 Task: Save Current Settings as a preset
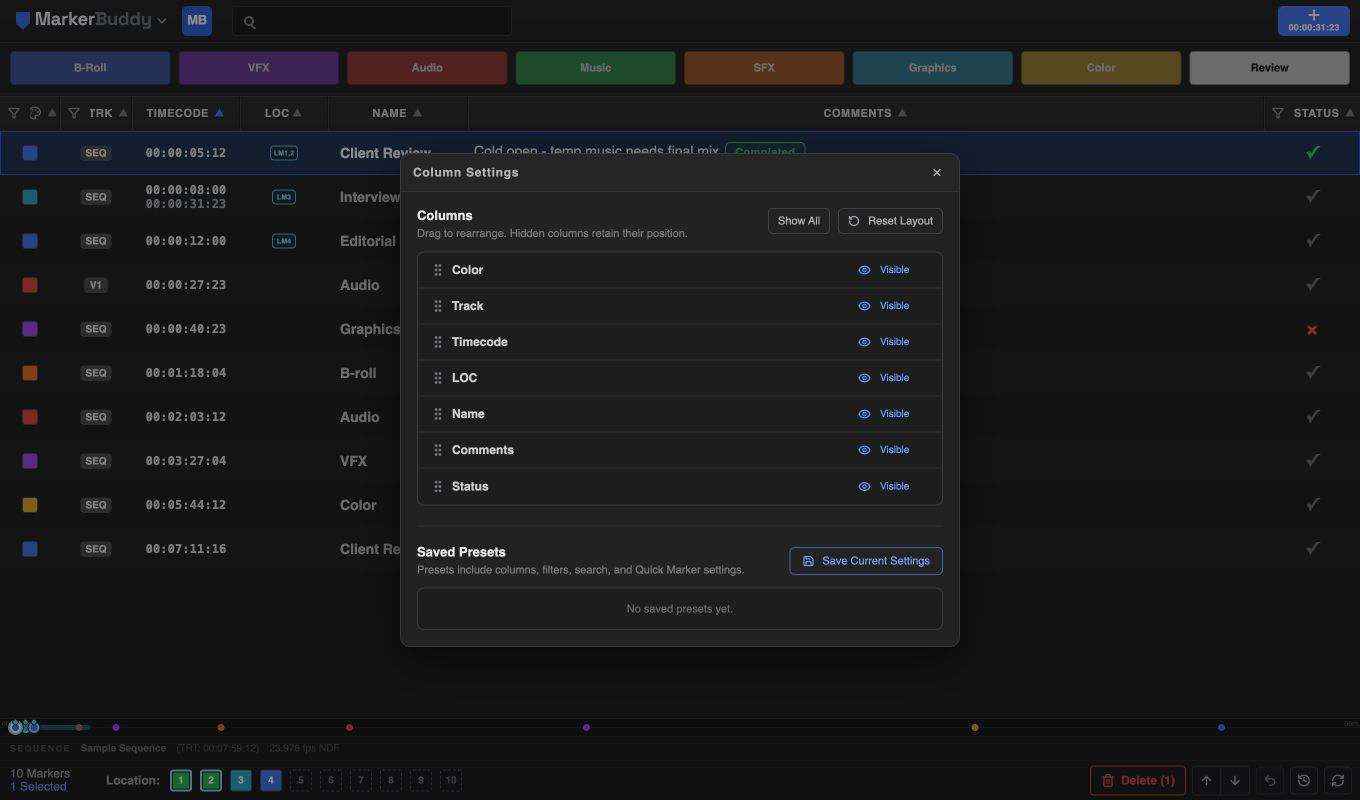coord(866,561)
